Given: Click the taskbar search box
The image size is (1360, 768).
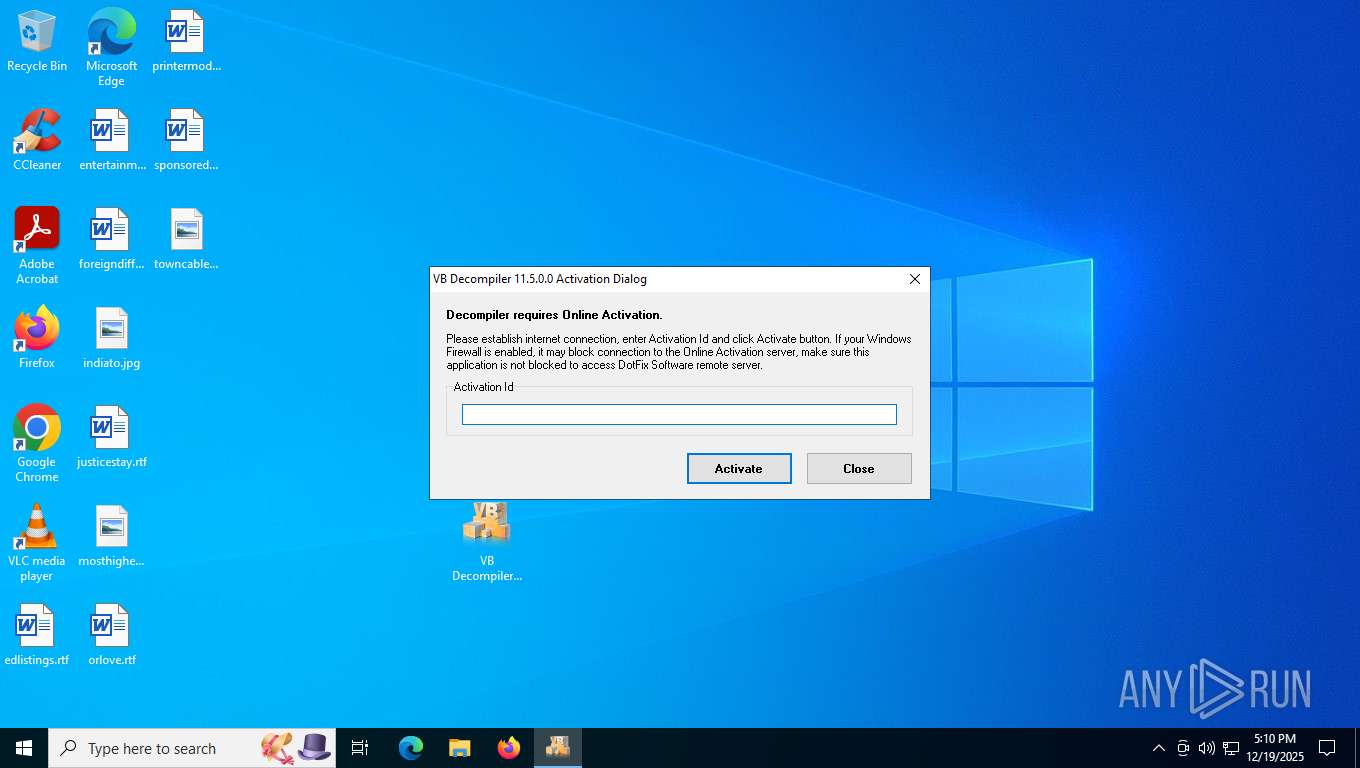Looking at the screenshot, I should coord(192,748).
